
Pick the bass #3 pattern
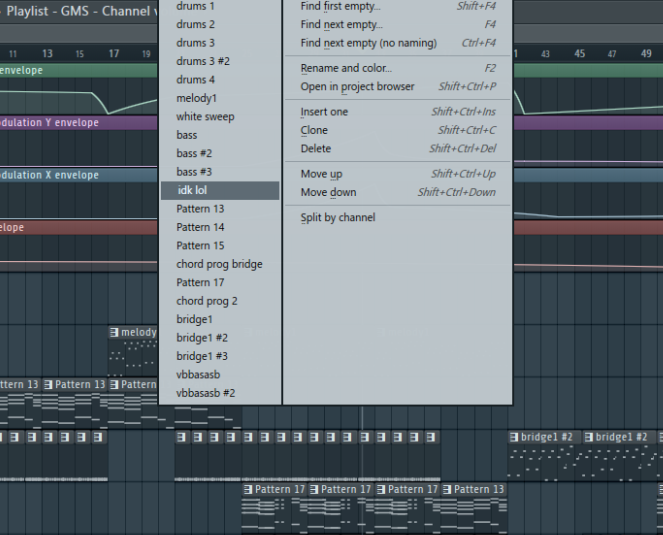[220, 172]
